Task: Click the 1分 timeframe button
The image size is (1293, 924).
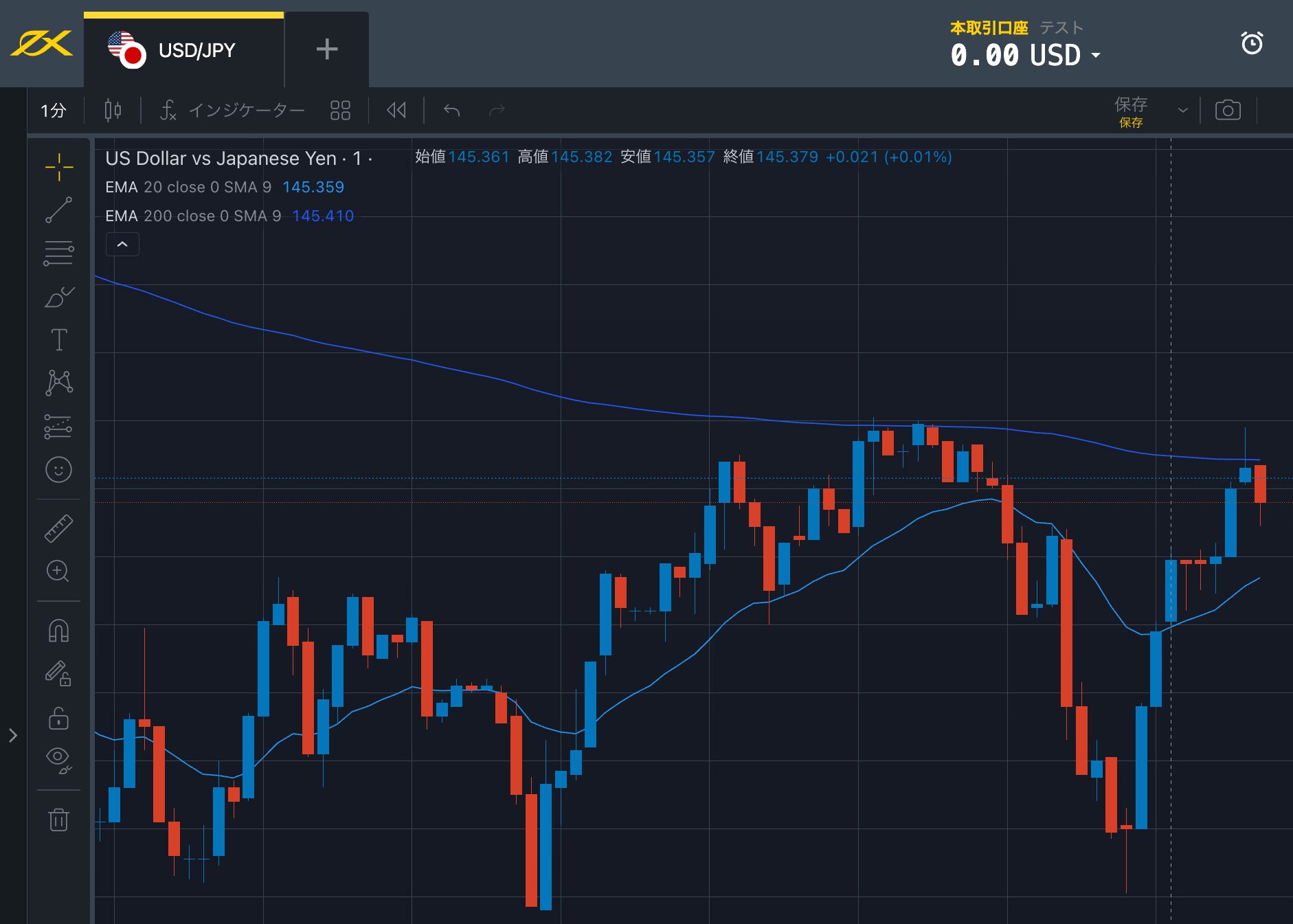Action: [54, 110]
